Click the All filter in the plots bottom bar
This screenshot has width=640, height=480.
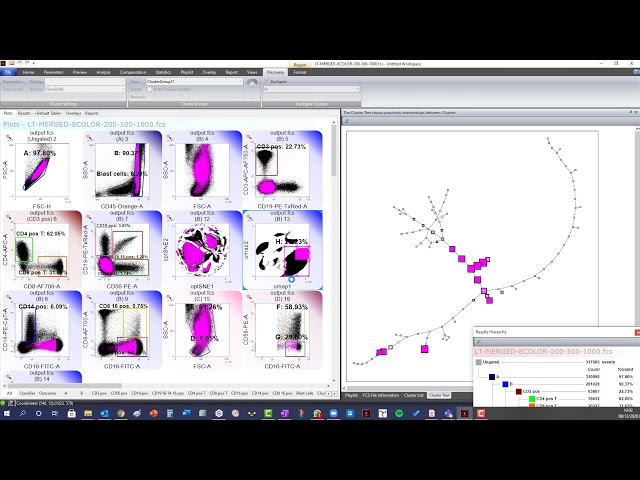[x=9, y=393]
